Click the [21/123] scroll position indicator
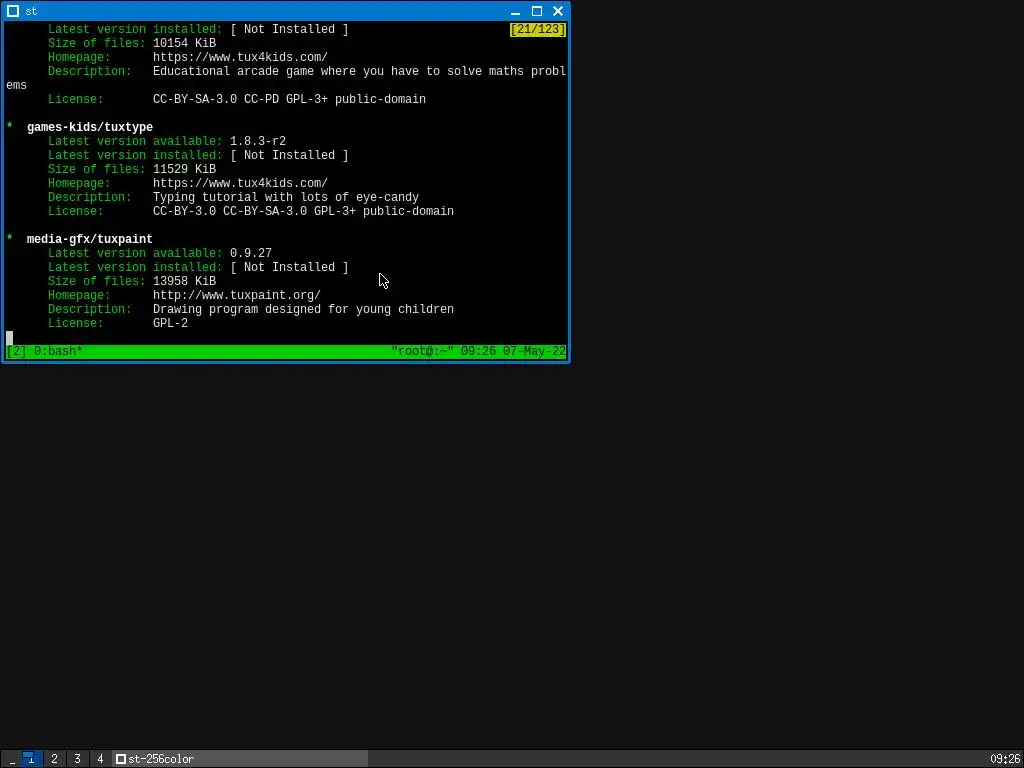The image size is (1024, 768). click(538, 29)
